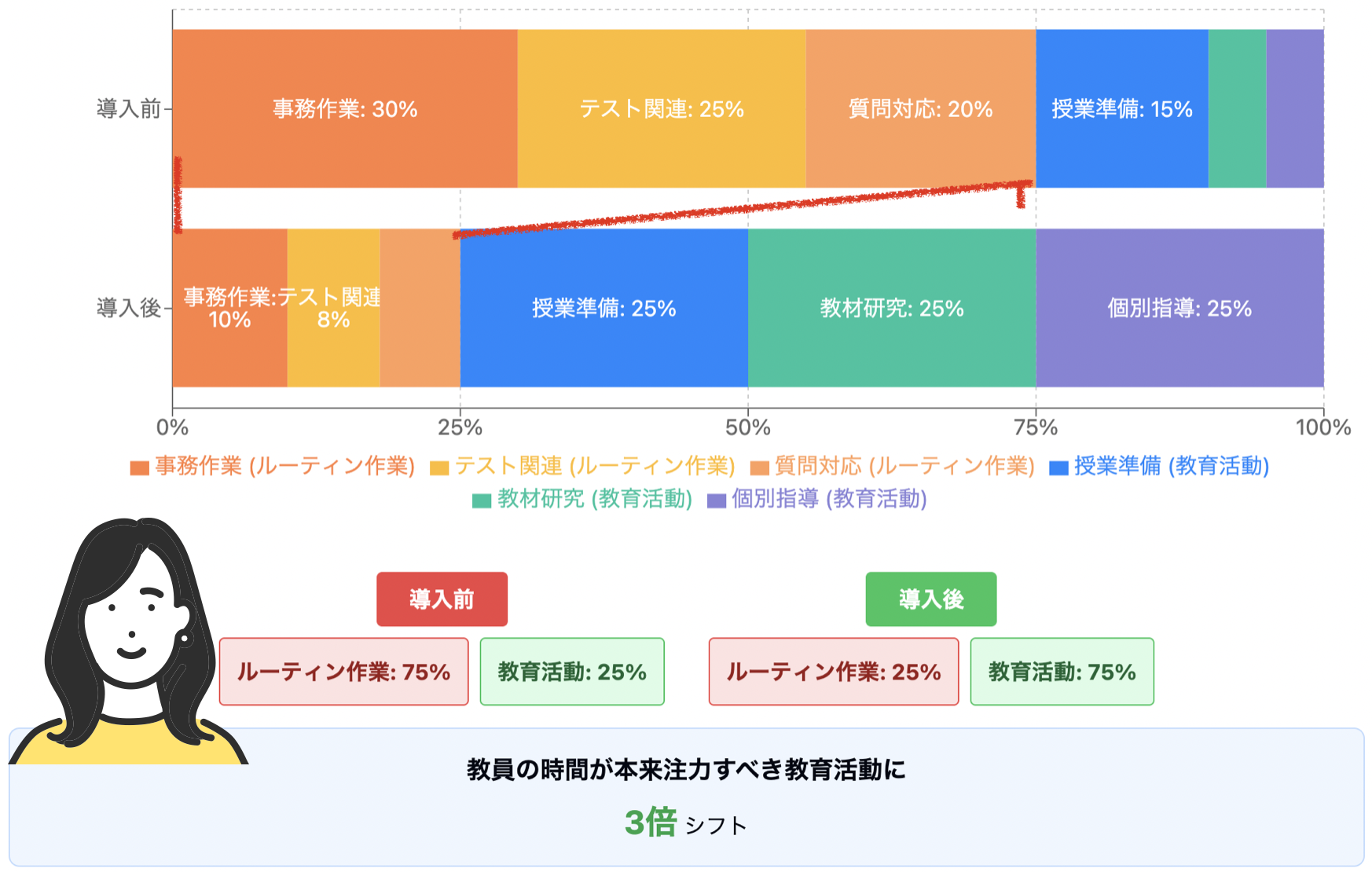Click the テスト関連: 25% bar segment
1372x872 pixels.
pyautogui.click(x=662, y=108)
